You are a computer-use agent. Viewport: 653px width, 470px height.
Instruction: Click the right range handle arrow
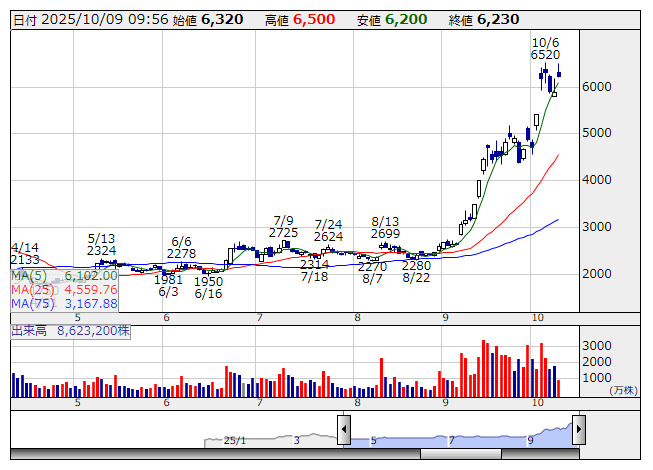(x=578, y=429)
